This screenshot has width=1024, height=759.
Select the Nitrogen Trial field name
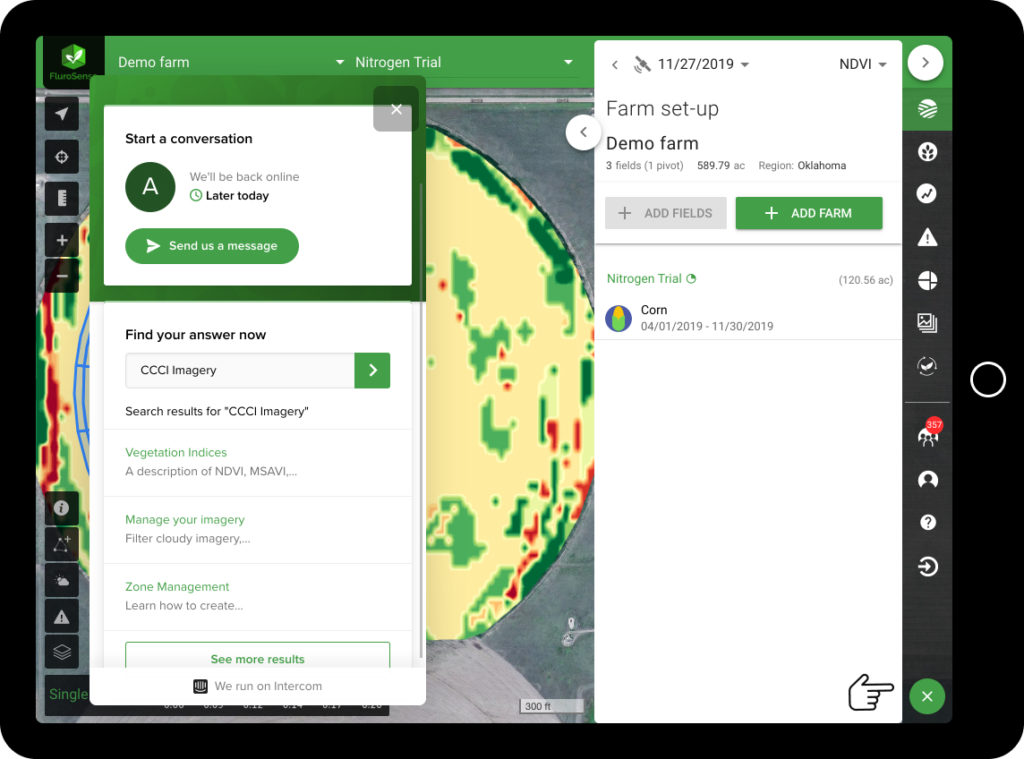pos(644,278)
